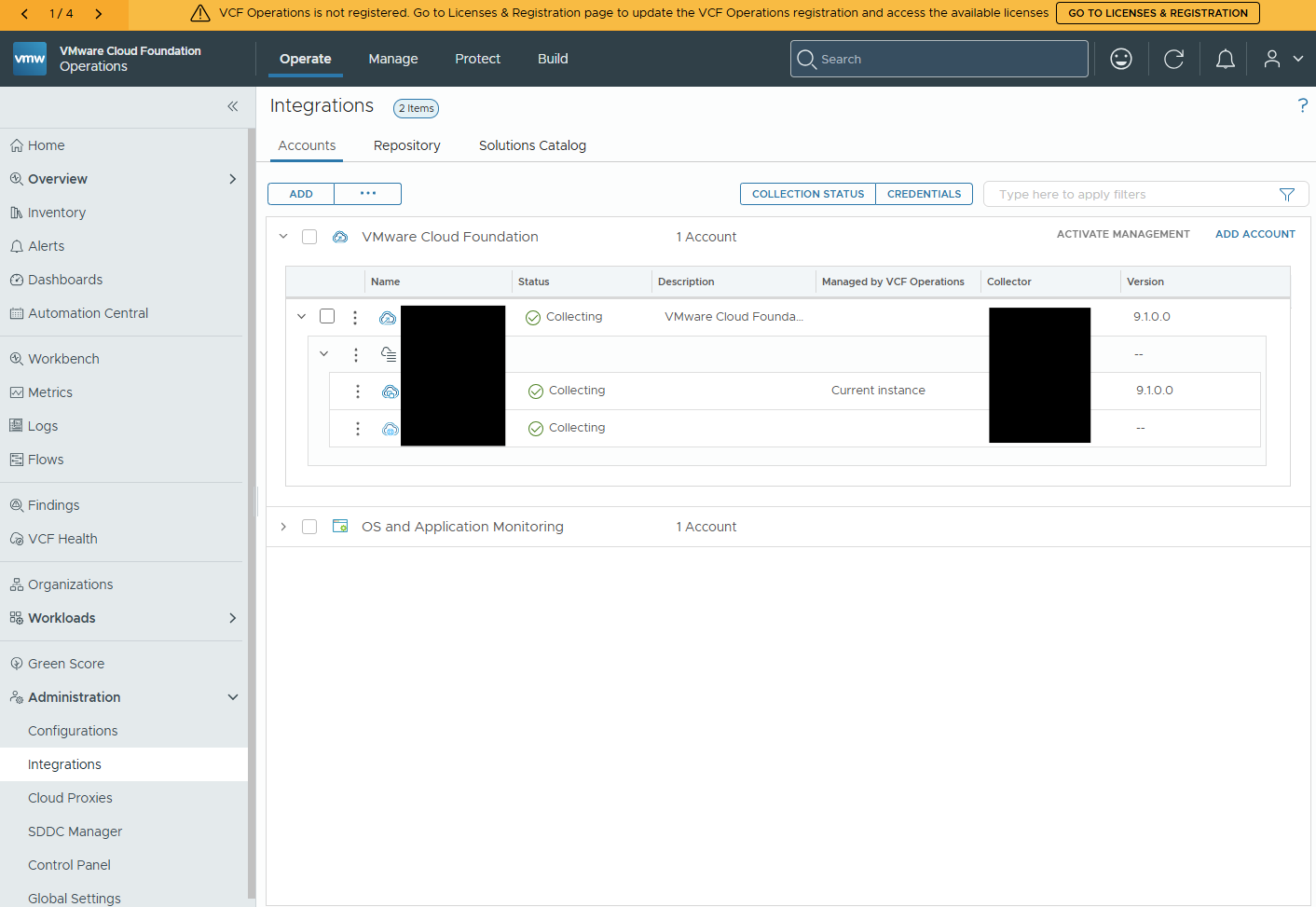Focus the filter input field
The height and width of the screenshot is (907, 1316).
1132,194
